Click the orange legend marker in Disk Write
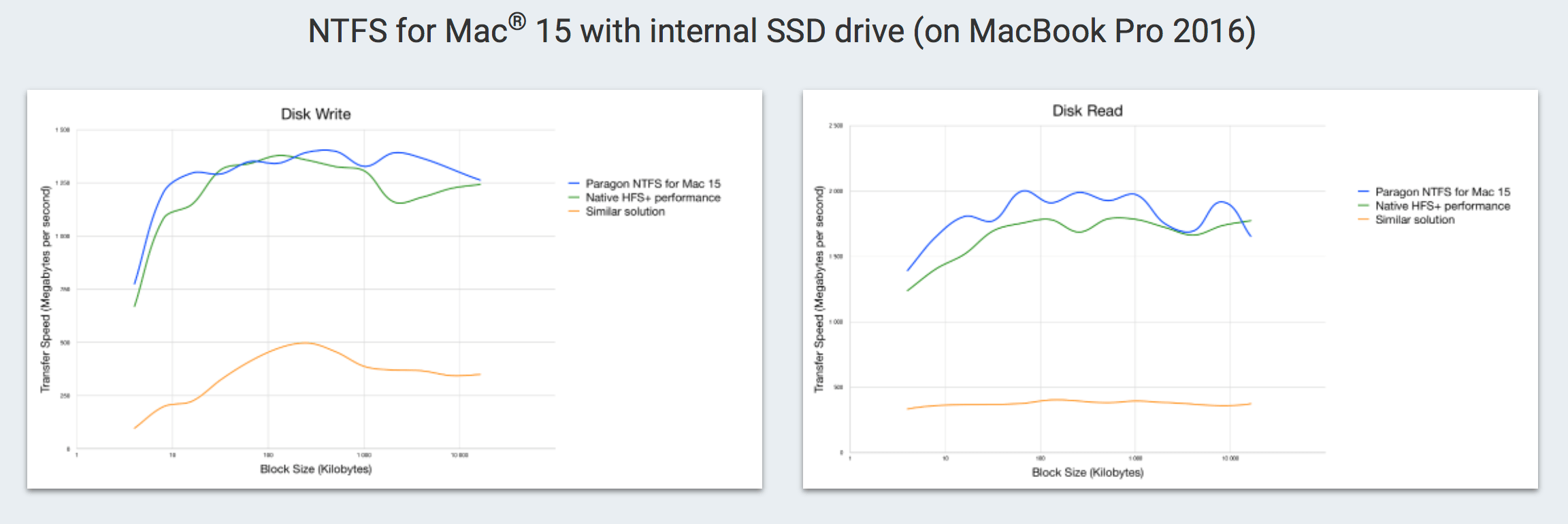 [574, 212]
